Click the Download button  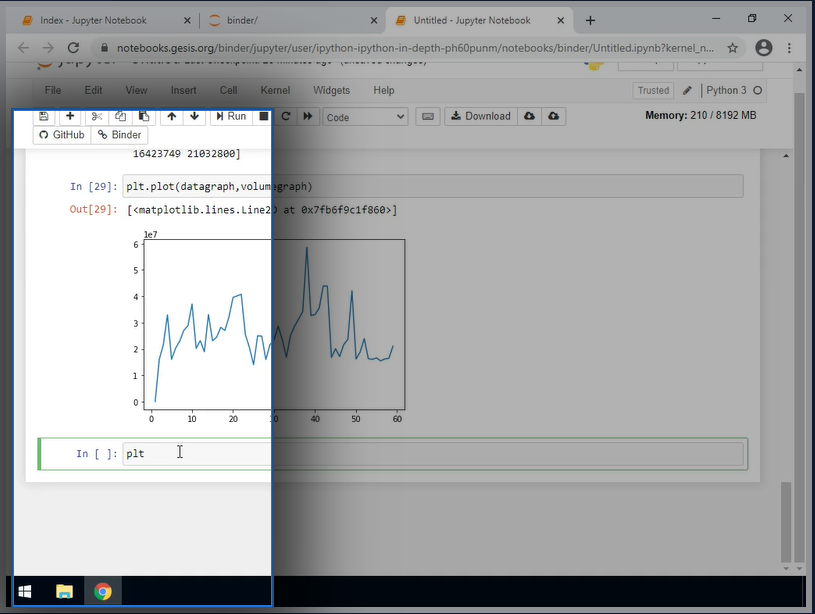point(481,116)
